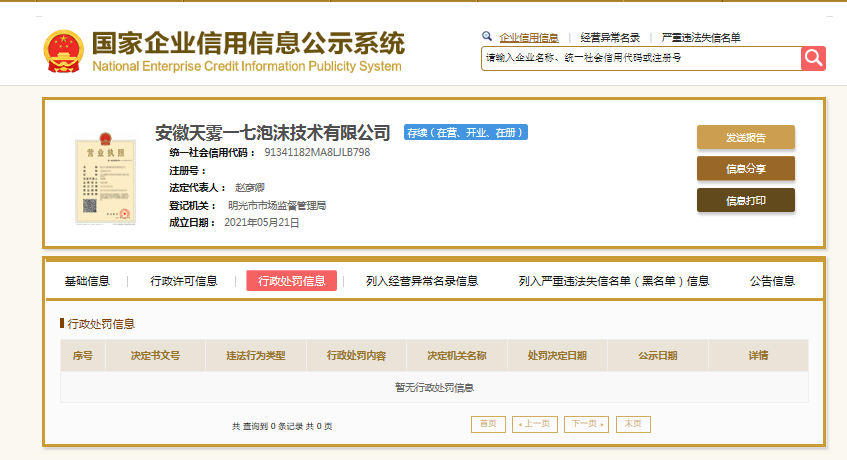This screenshot has height=460, width=847.
Task: Click the 国家企业信用信息公示系统 site title
Action: click(x=248, y=43)
